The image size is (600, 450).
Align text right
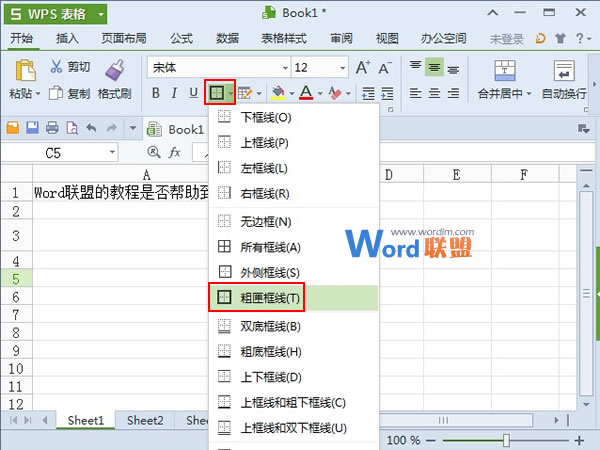[453, 93]
